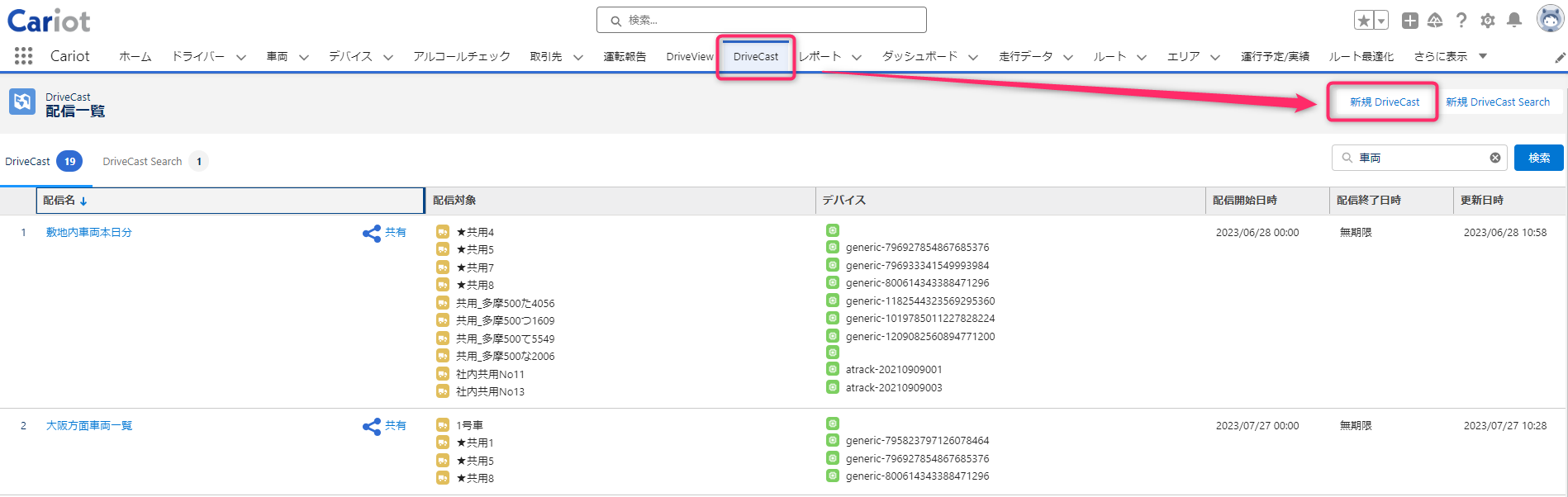Sort by the 配信名 column header

pyautogui.click(x=230, y=201)
